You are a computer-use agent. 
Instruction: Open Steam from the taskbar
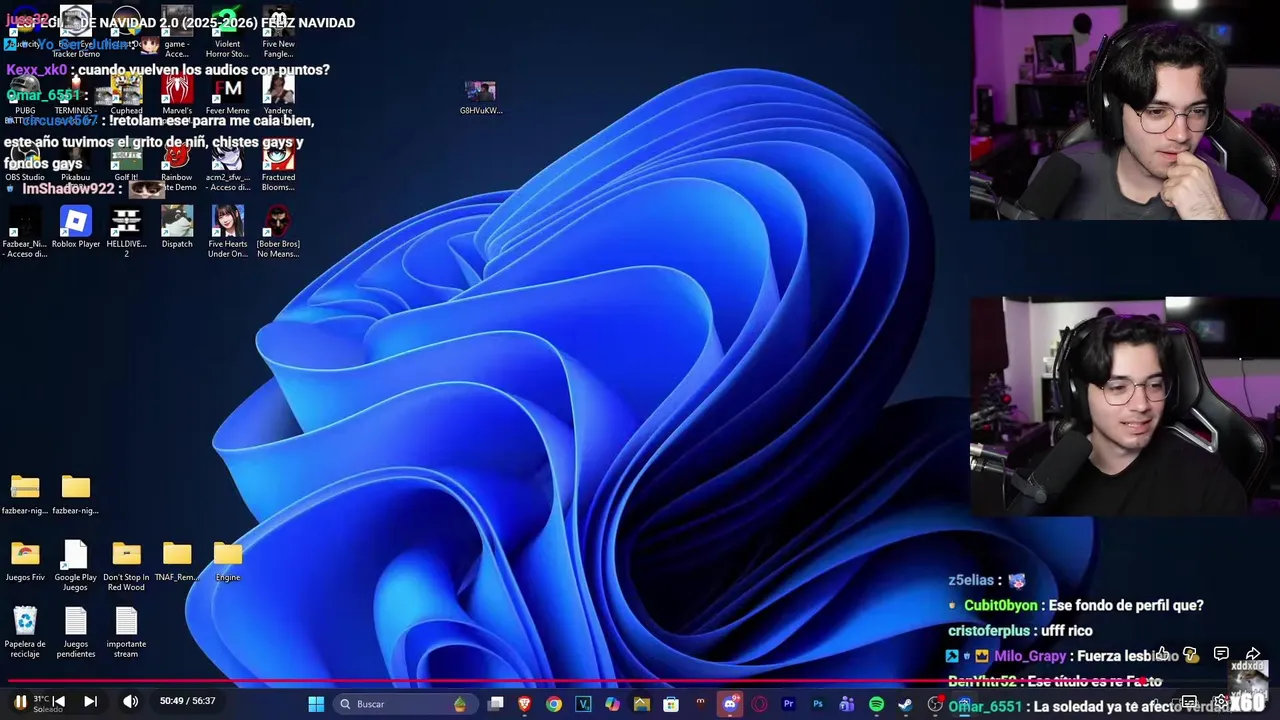point(905,704)
